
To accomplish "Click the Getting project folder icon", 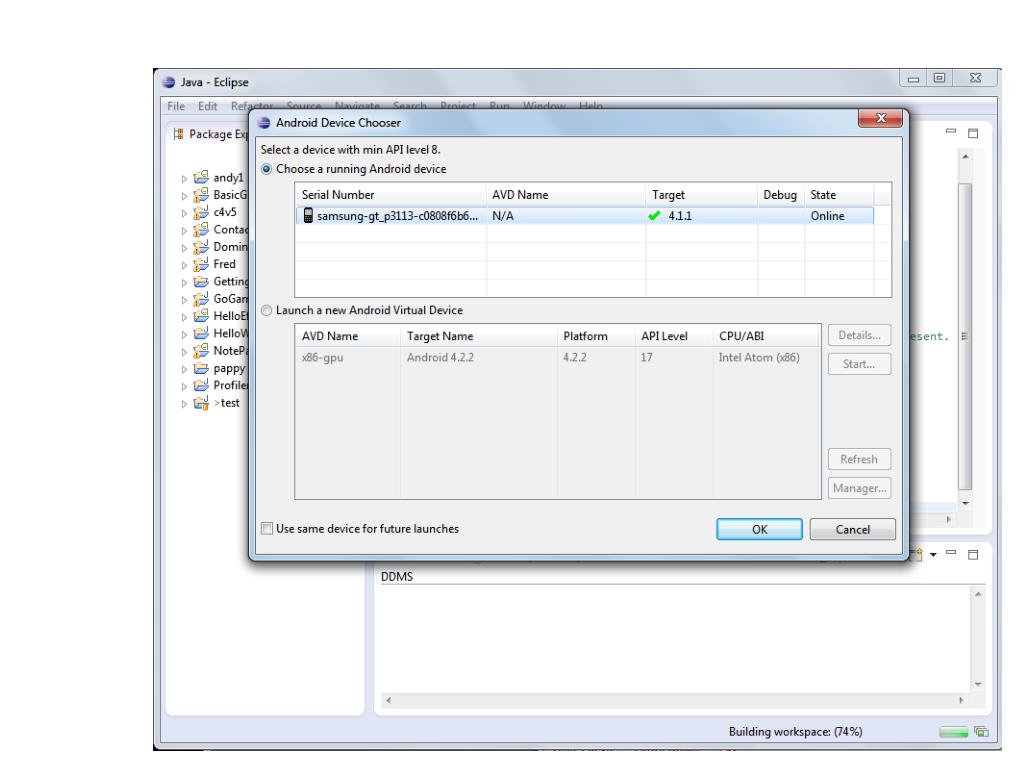I will (201, 281).
